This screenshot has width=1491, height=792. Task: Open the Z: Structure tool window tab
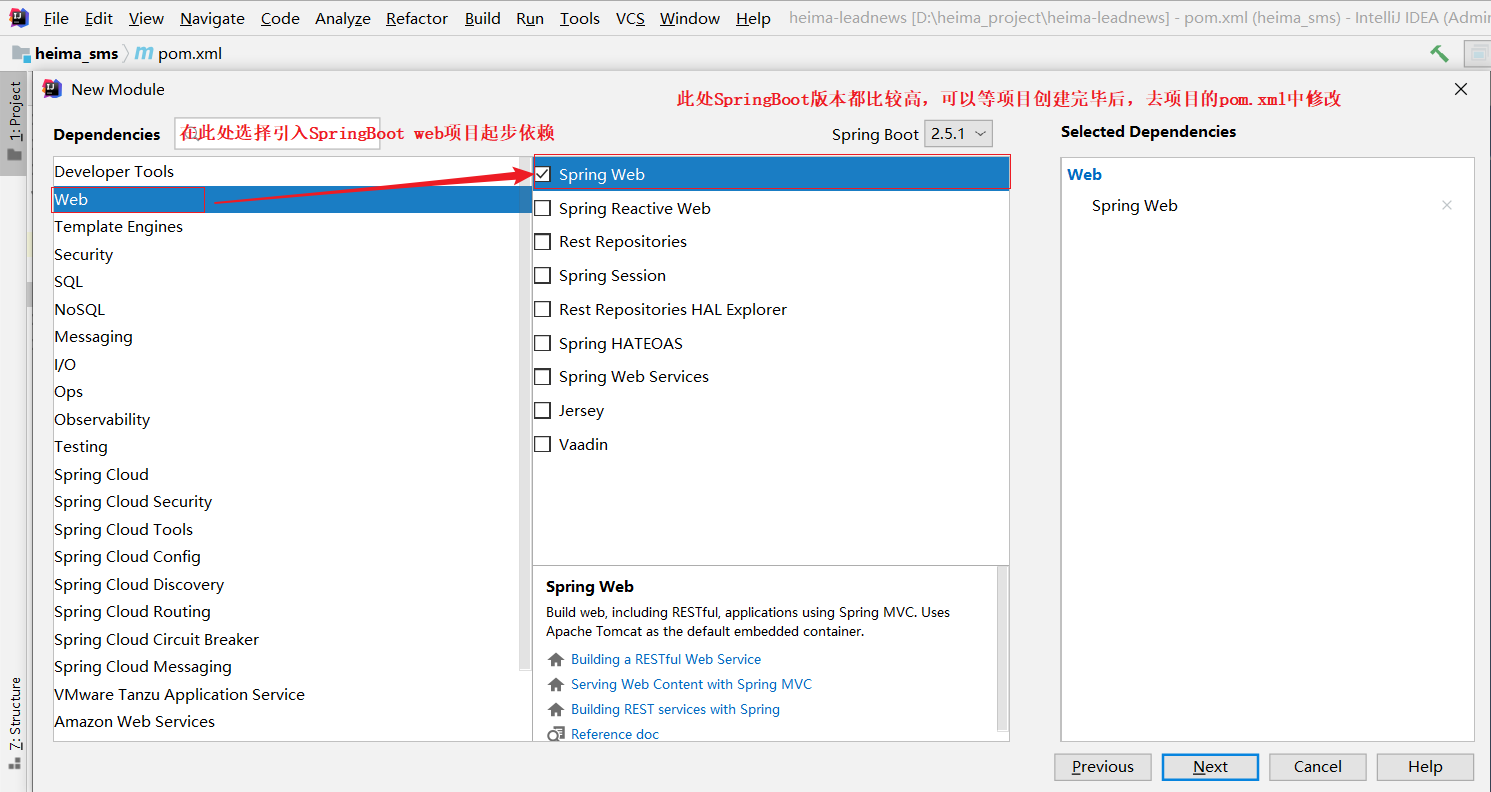pyautogui.click(x=14, y=722)
